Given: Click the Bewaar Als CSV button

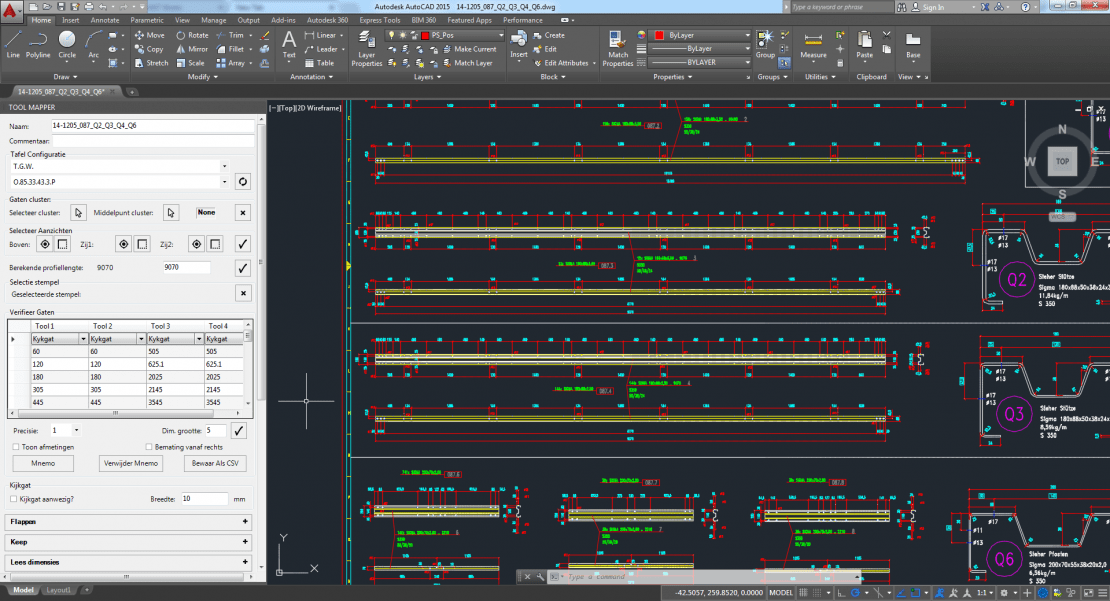Looking at the screenshot, I should click(215, 463).
